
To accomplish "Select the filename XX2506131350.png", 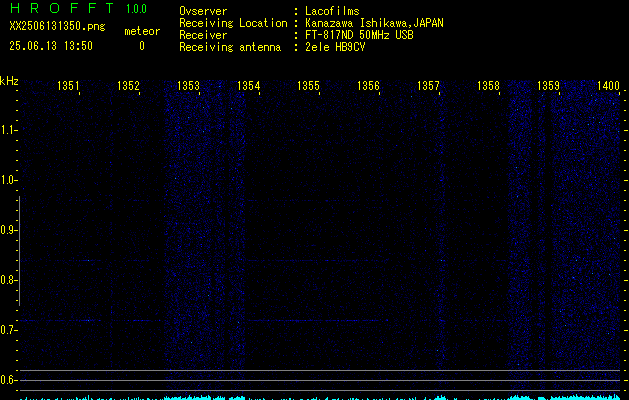I will (x=57, y=26).
